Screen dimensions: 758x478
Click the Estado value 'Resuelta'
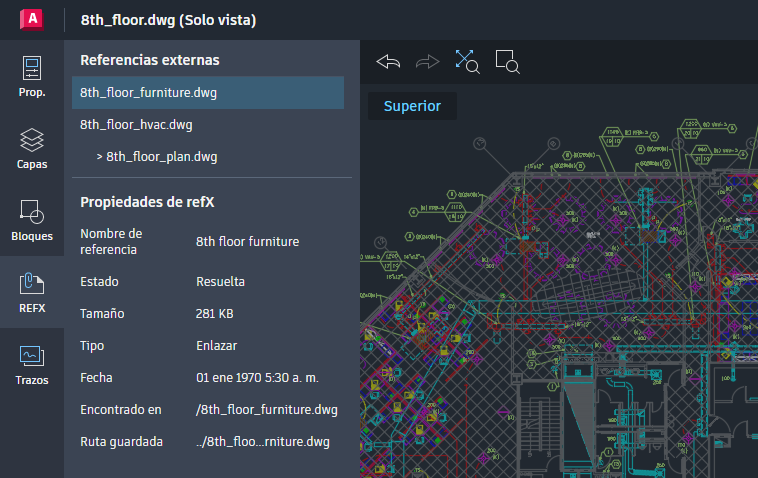[220, 281]
